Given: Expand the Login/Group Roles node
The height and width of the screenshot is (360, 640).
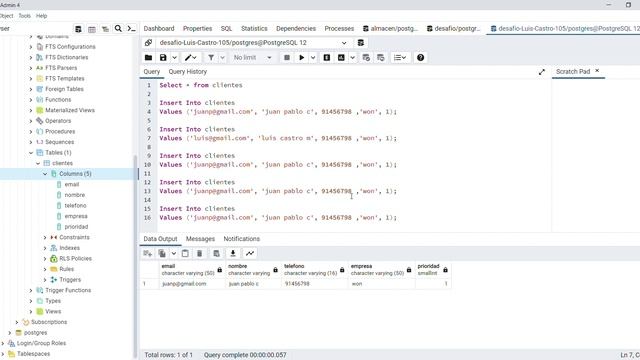Looking at the screenshot, I should pos(3,343).
